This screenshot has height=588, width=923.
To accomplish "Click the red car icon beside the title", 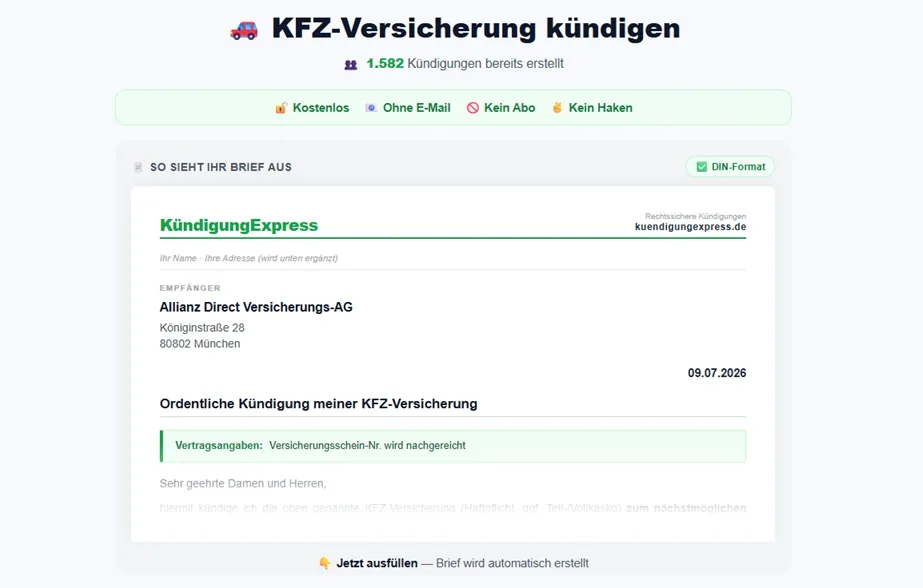I will click(244, 30).
